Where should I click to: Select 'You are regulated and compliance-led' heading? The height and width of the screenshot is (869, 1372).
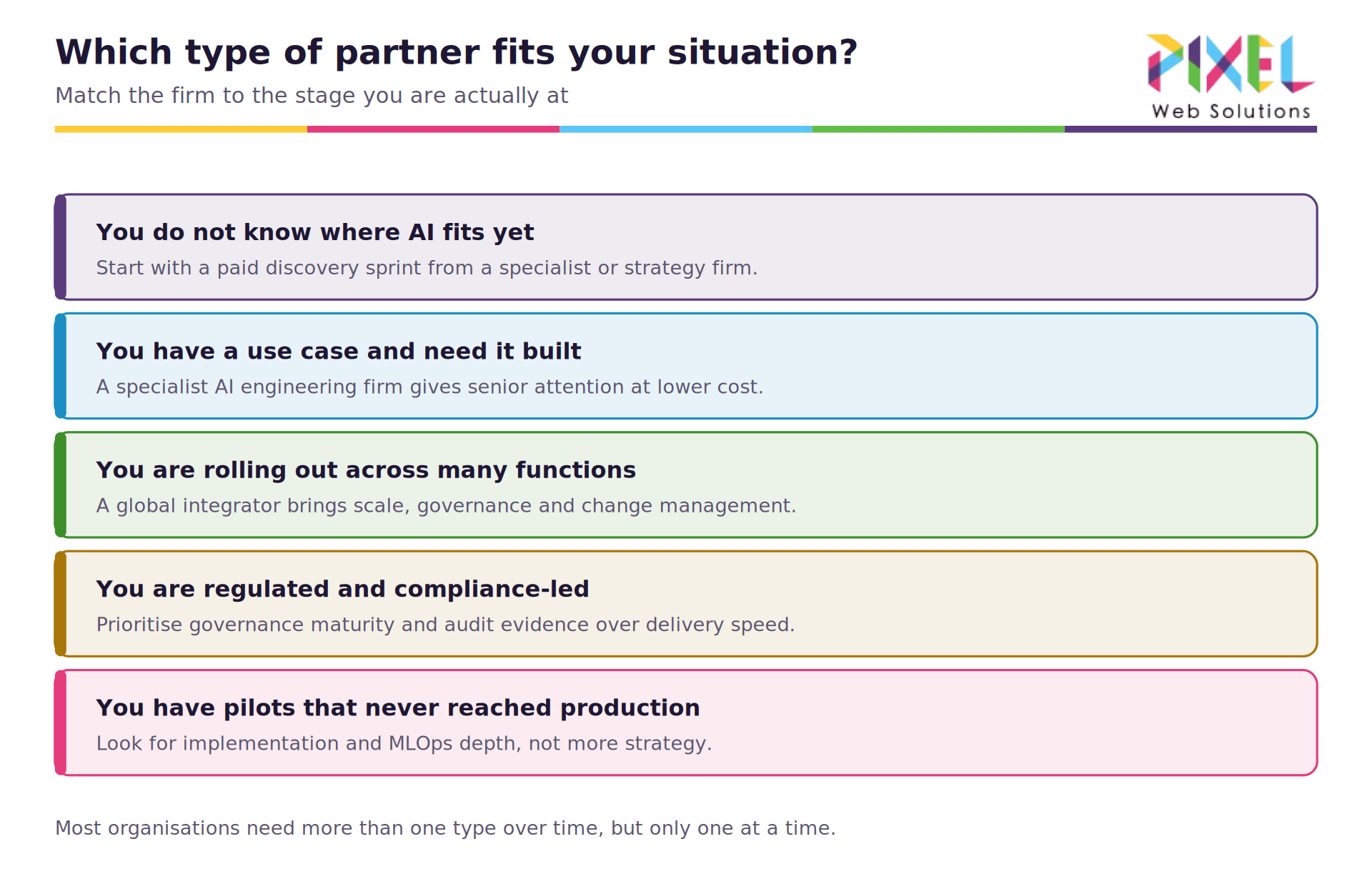point(343,589)
